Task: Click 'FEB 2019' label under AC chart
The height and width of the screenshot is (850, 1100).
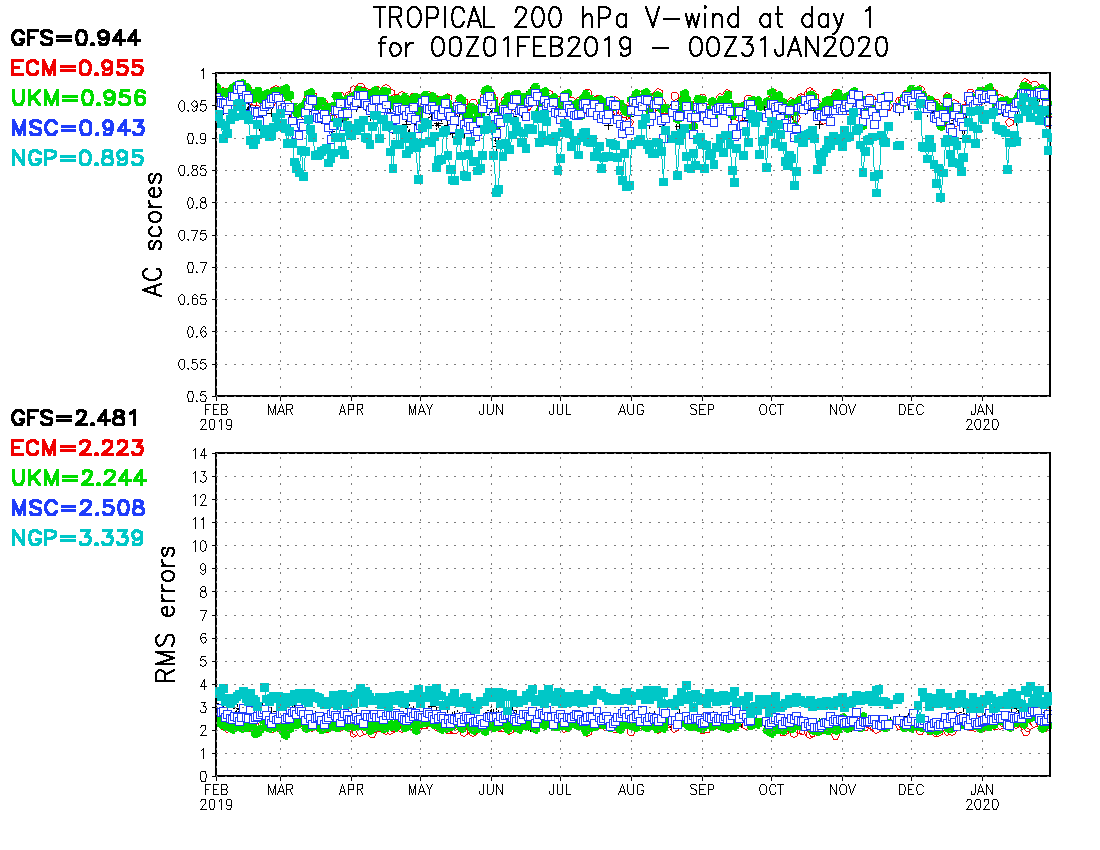Action: point(216,417)
